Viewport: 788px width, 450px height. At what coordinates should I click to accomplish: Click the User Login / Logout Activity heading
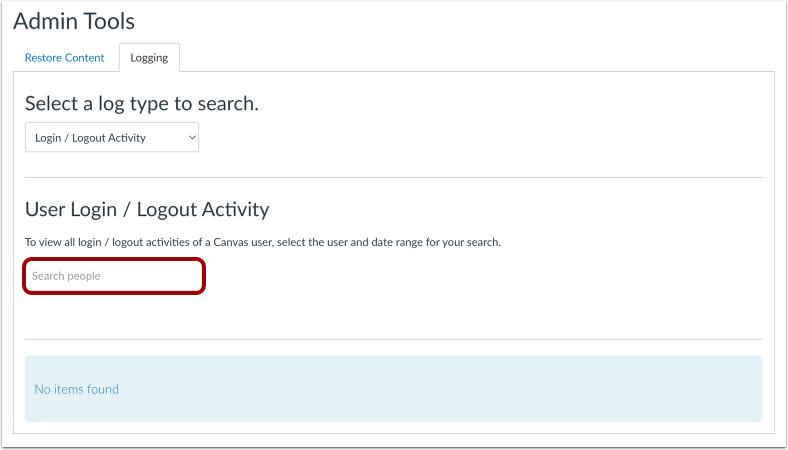coord(147,209)
